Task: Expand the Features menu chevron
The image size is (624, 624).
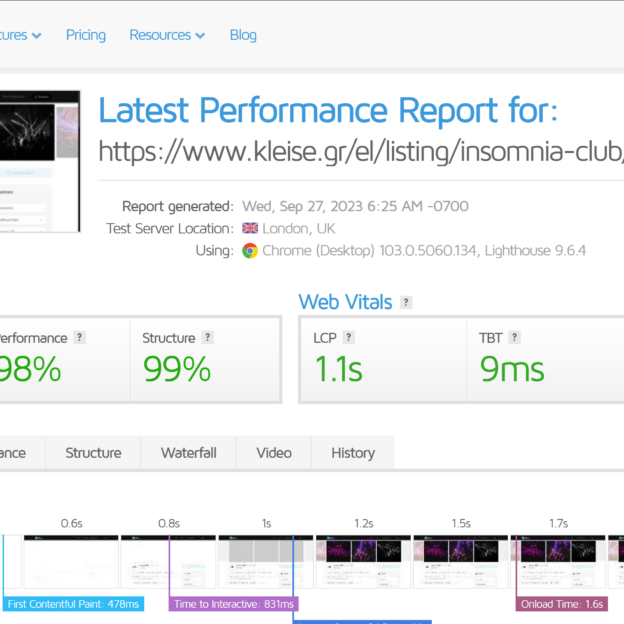Action: tap(37, 36)
